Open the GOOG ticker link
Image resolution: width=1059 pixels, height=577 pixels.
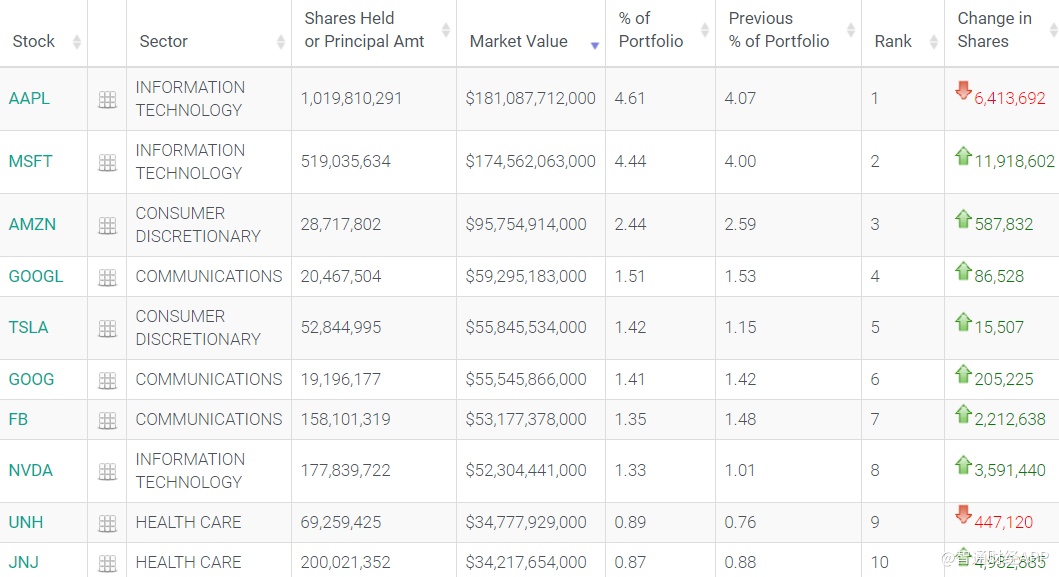tap(31, 379)
